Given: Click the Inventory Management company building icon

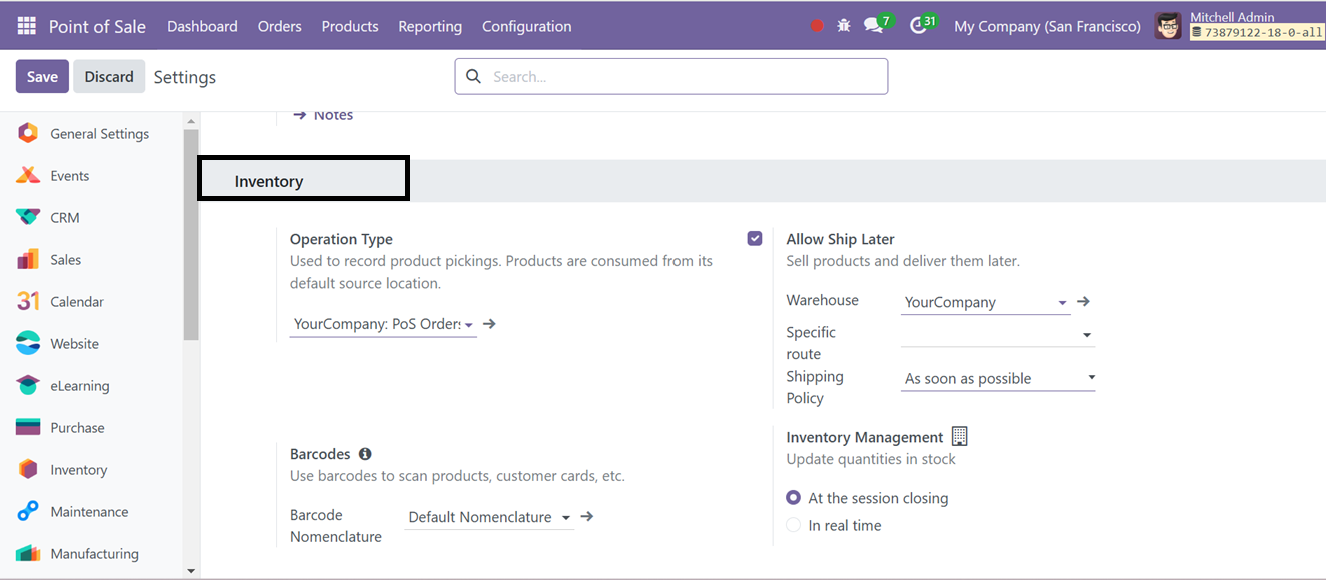Looking at the screenshot, I should tap(960, 436).
